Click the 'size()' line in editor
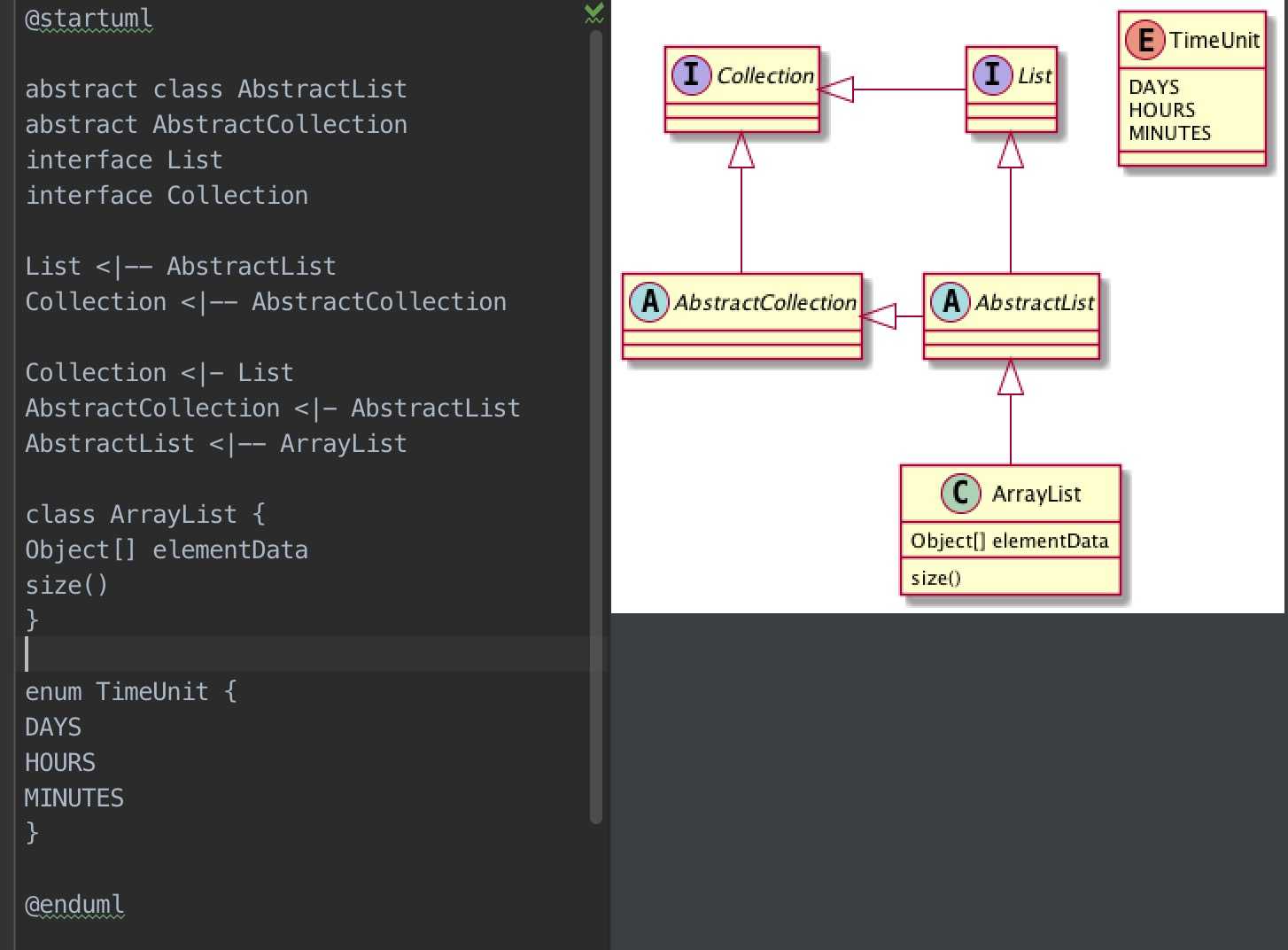 point(66,585)
